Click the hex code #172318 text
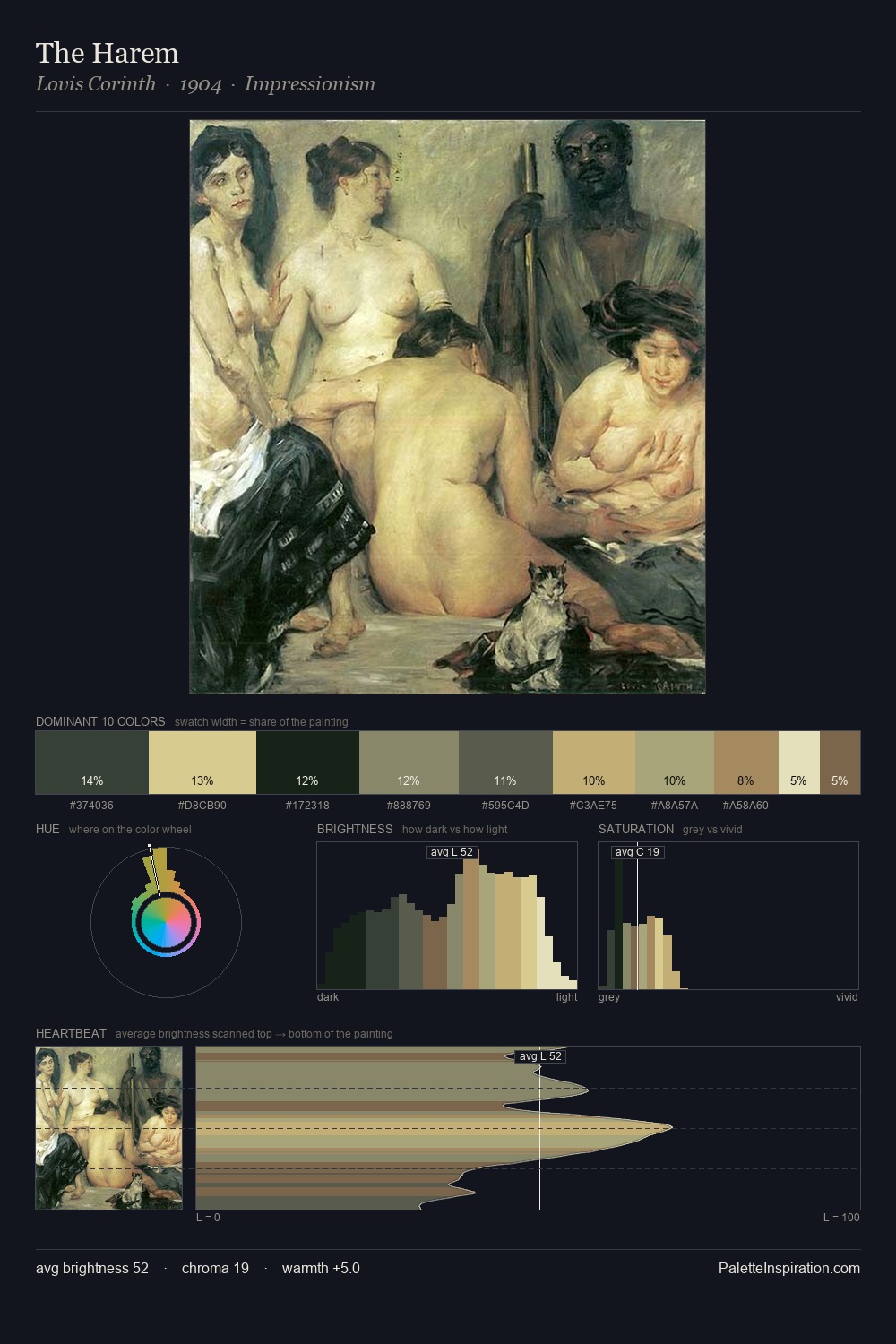This screenshot has height=1344, width=896. tap(307, 805)
